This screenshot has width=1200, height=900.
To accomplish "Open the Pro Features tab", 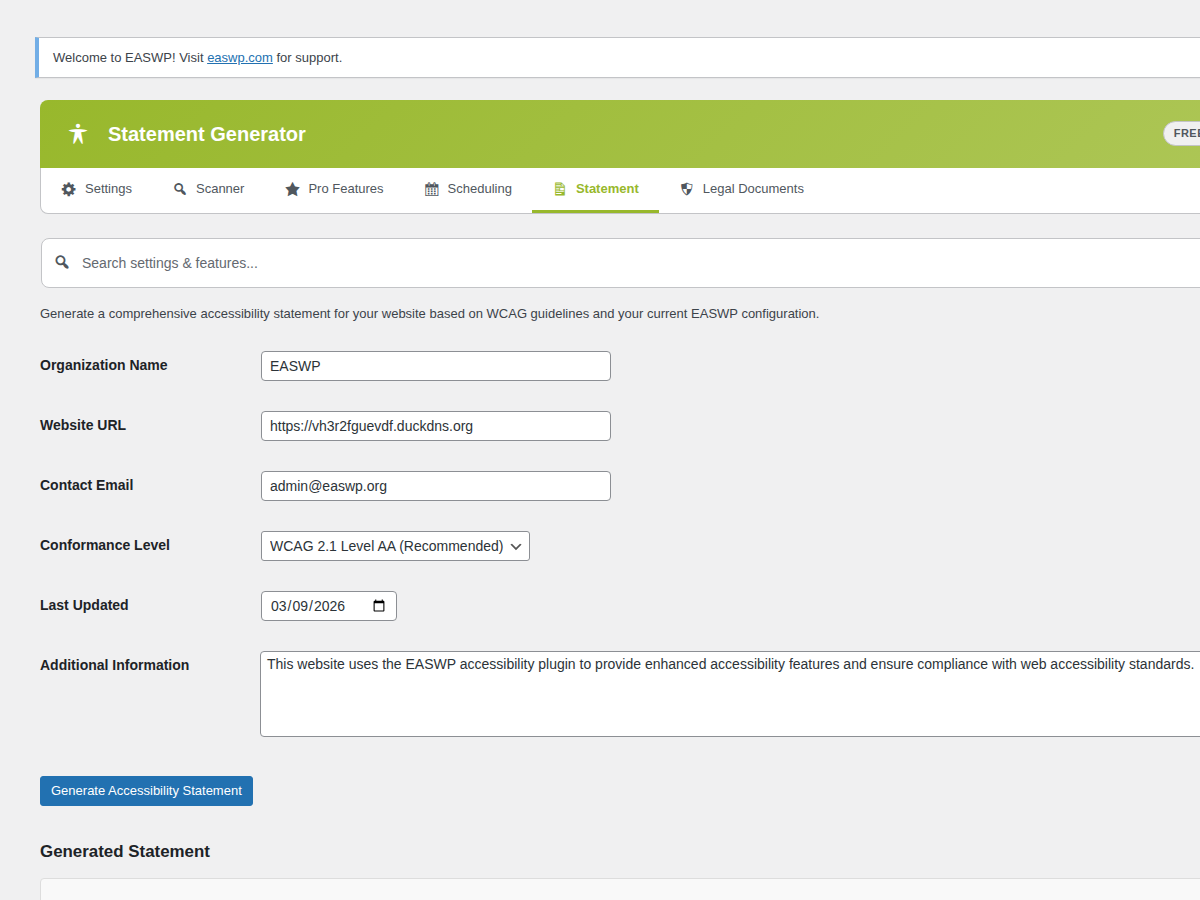I will coord(334,189).
